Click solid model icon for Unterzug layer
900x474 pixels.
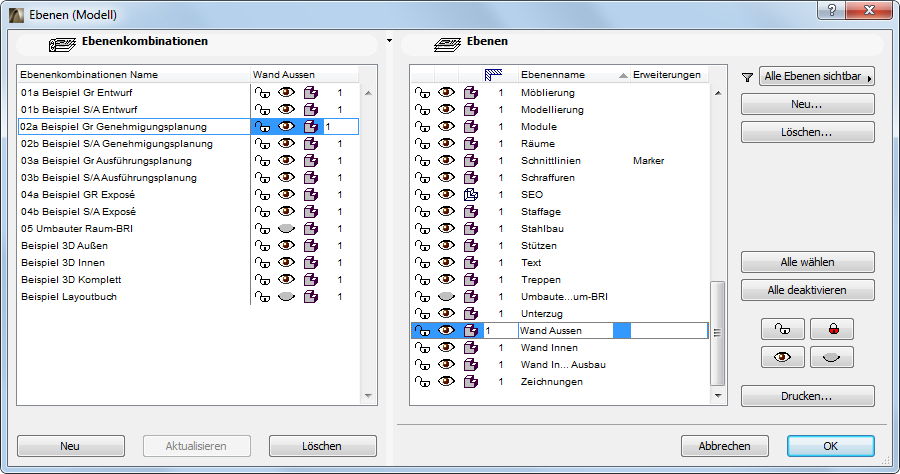coord(471,314)
